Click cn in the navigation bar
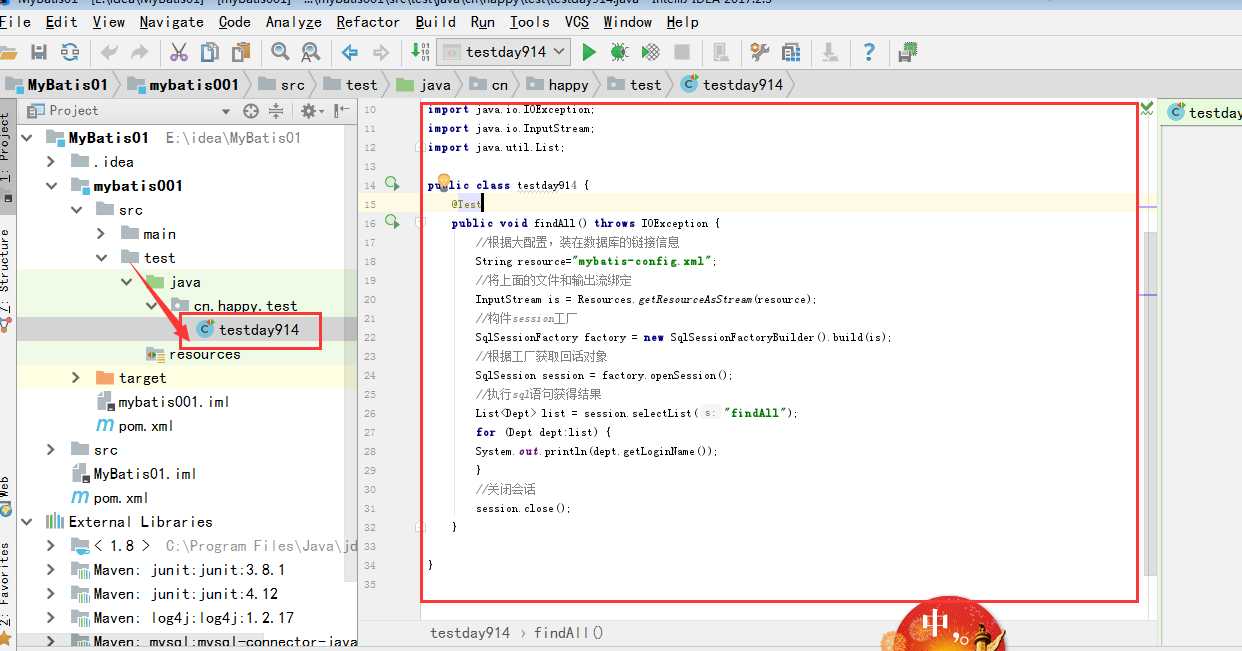Viewport: 1242px width, 651px height. tap(489, 85)
